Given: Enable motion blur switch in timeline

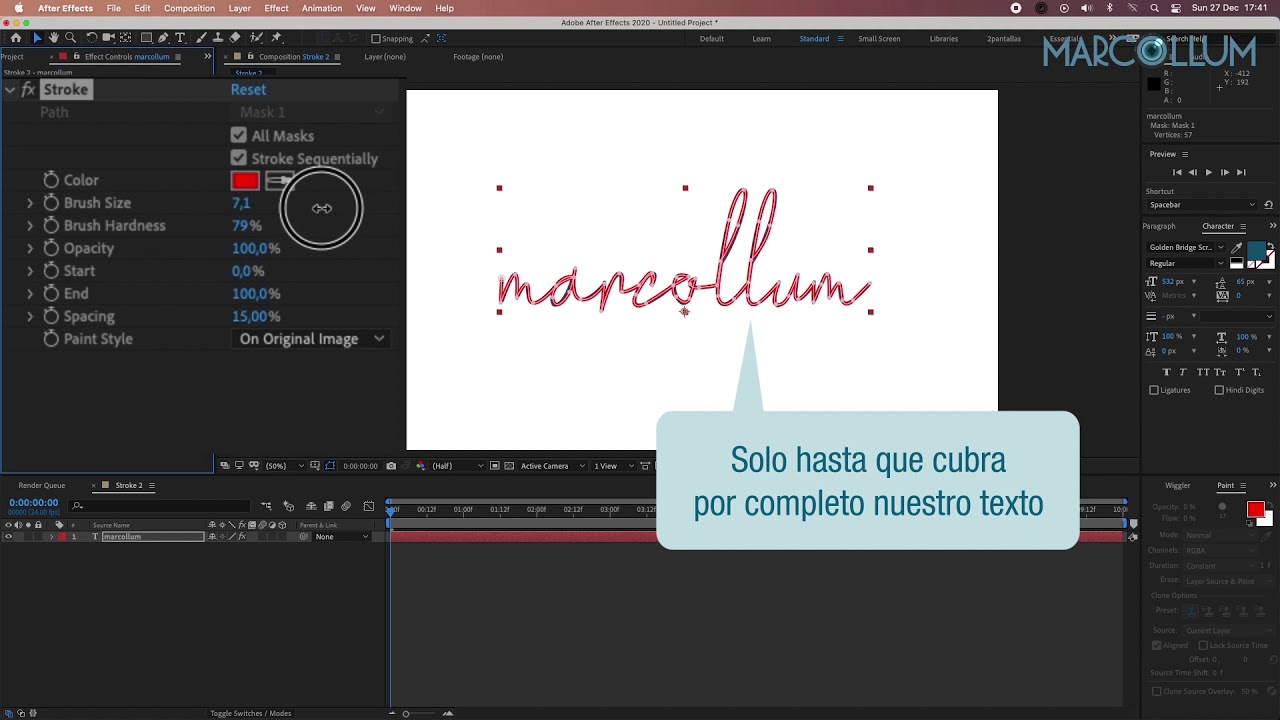Looking at the screenshot, I should click(346, 507).
